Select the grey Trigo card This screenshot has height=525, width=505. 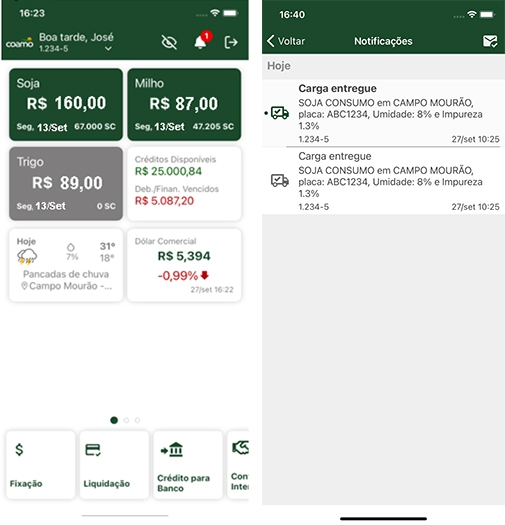[x=66, y=183]
